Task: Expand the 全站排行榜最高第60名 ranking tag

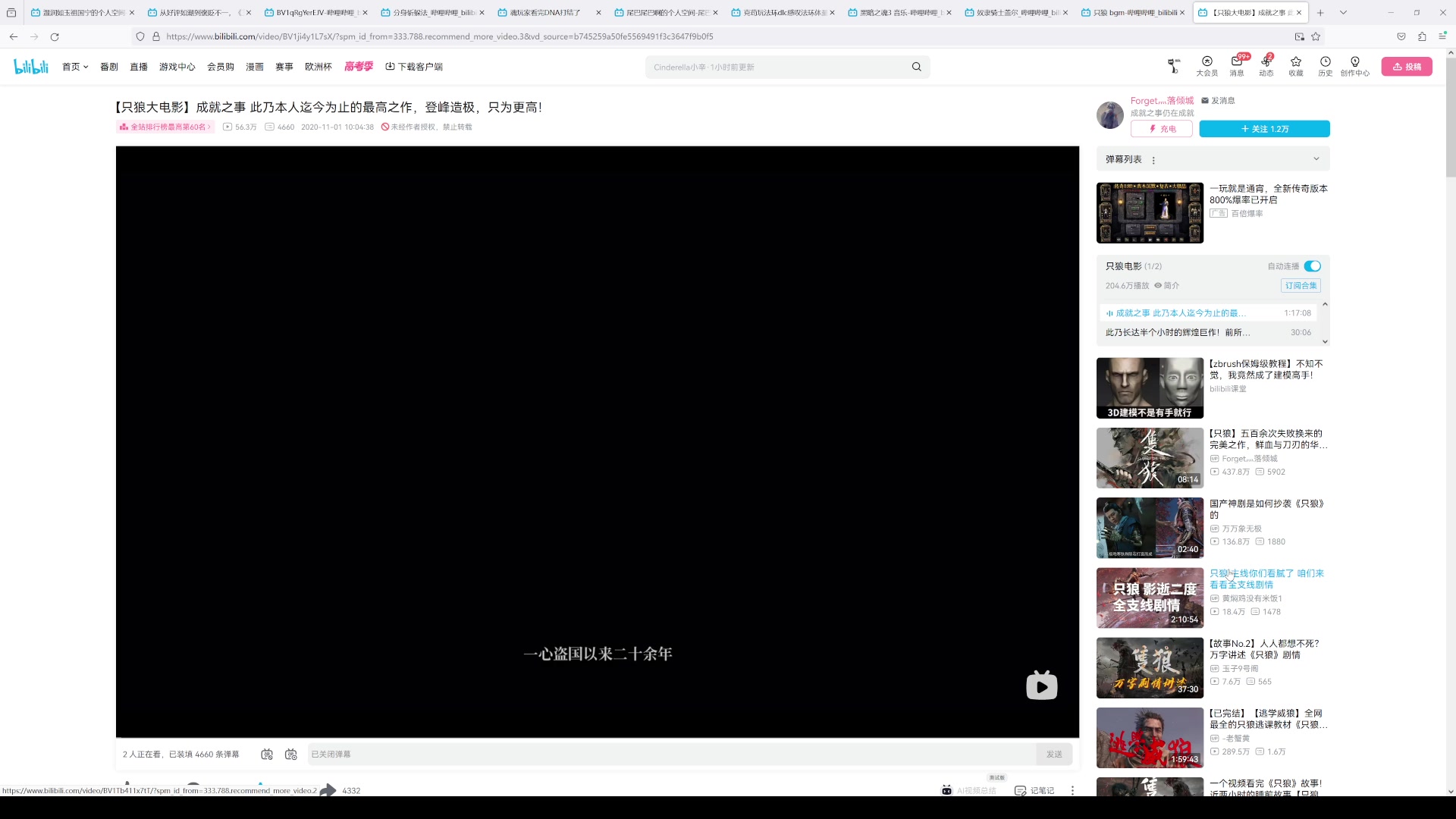Action: [165, 127]
